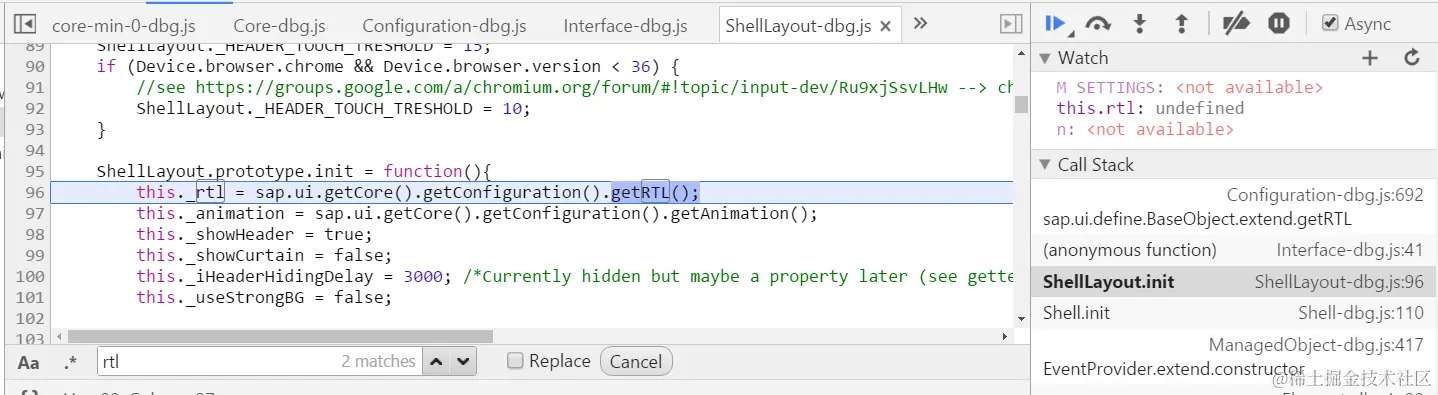Screen dimensions: 1438x395
Task: Show more open file tabs
Action: 920,23
